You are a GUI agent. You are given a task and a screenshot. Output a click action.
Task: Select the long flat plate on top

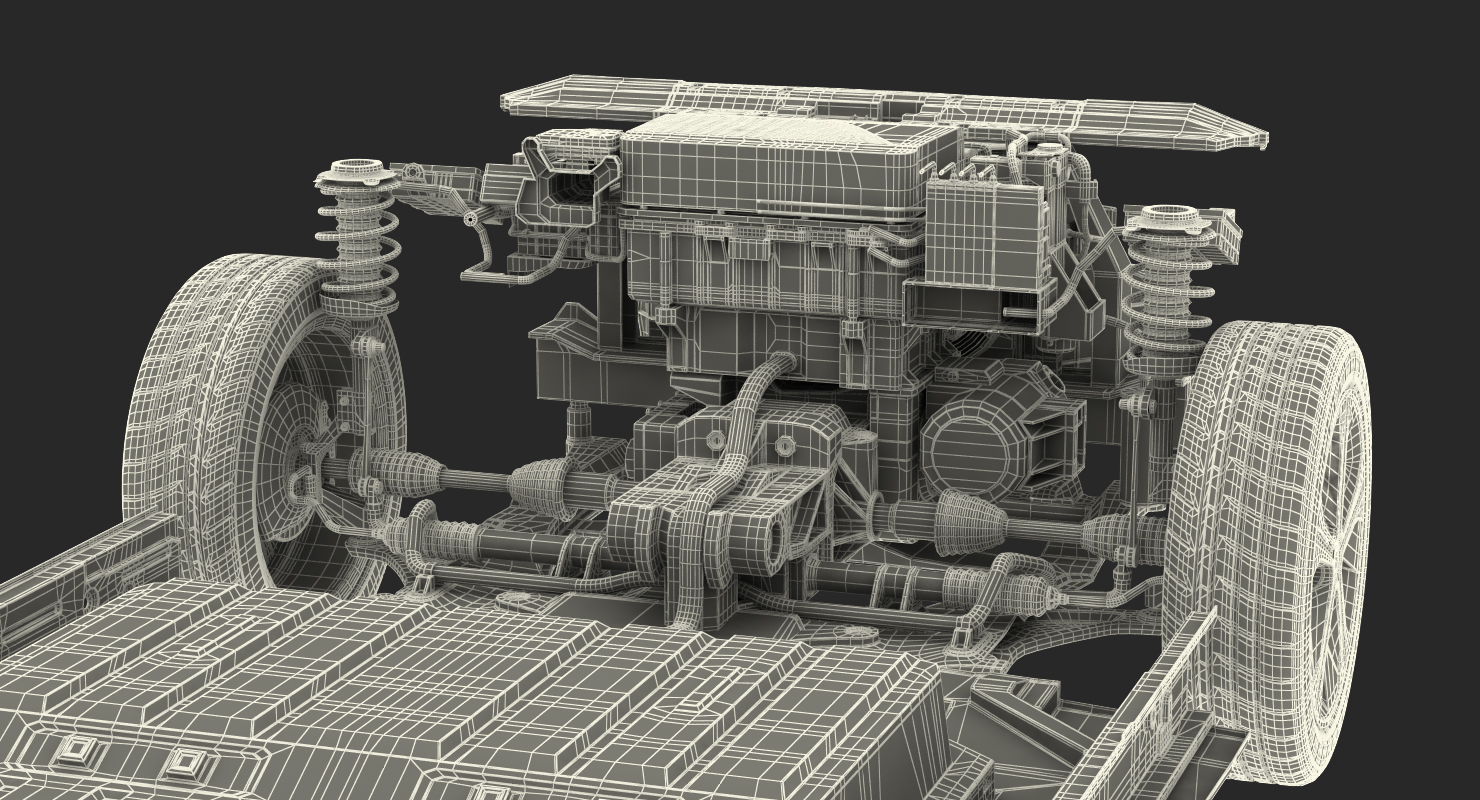coord(884,111)
